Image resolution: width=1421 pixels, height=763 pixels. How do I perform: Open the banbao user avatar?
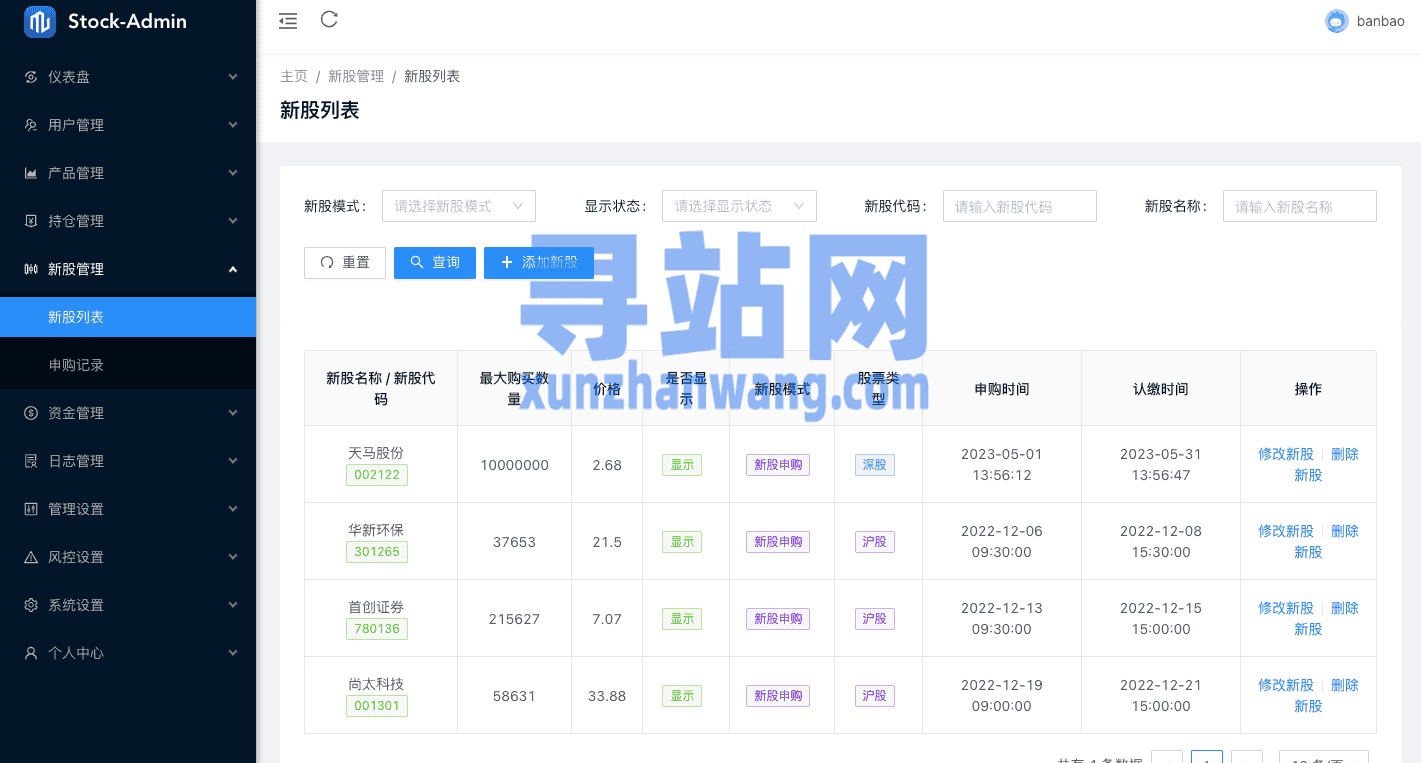tap(1337, 21)
